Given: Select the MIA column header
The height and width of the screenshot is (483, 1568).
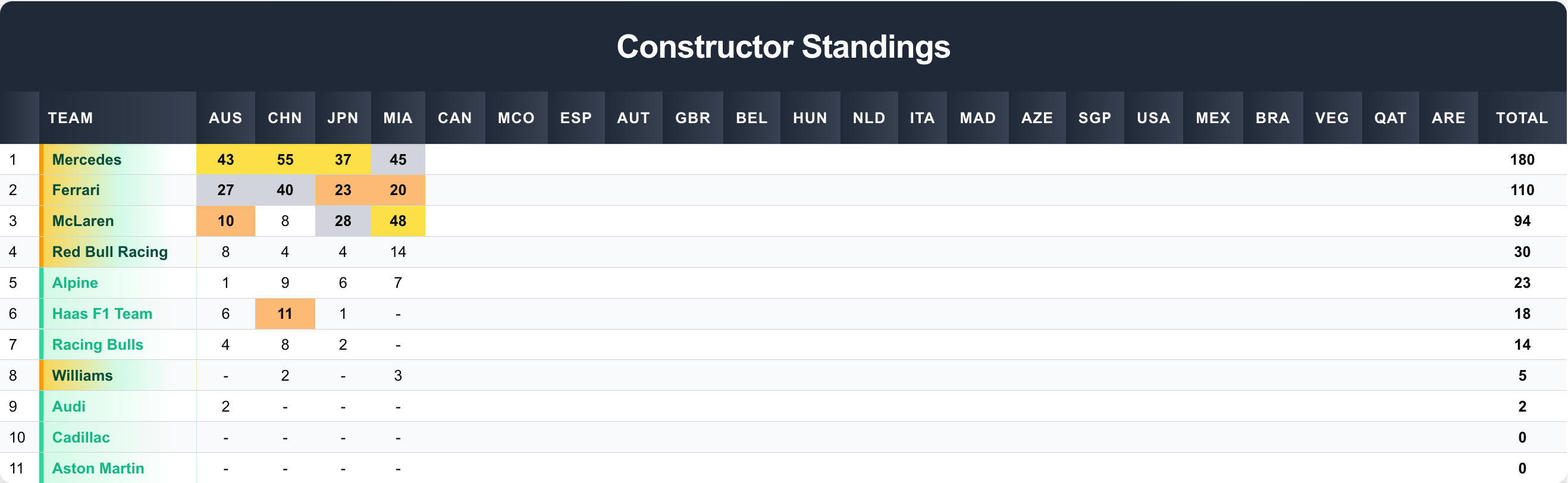Looking at the screenshot, I should pos(397,118).
